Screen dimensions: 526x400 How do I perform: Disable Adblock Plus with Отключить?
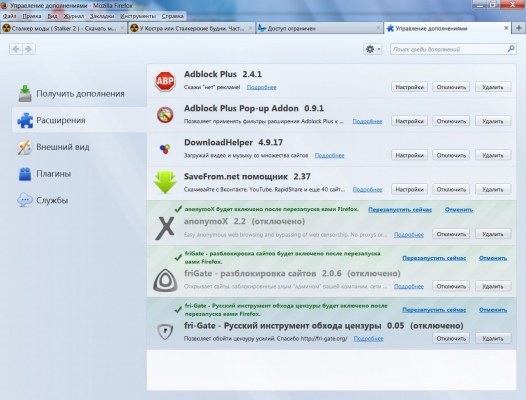[451, 87]
